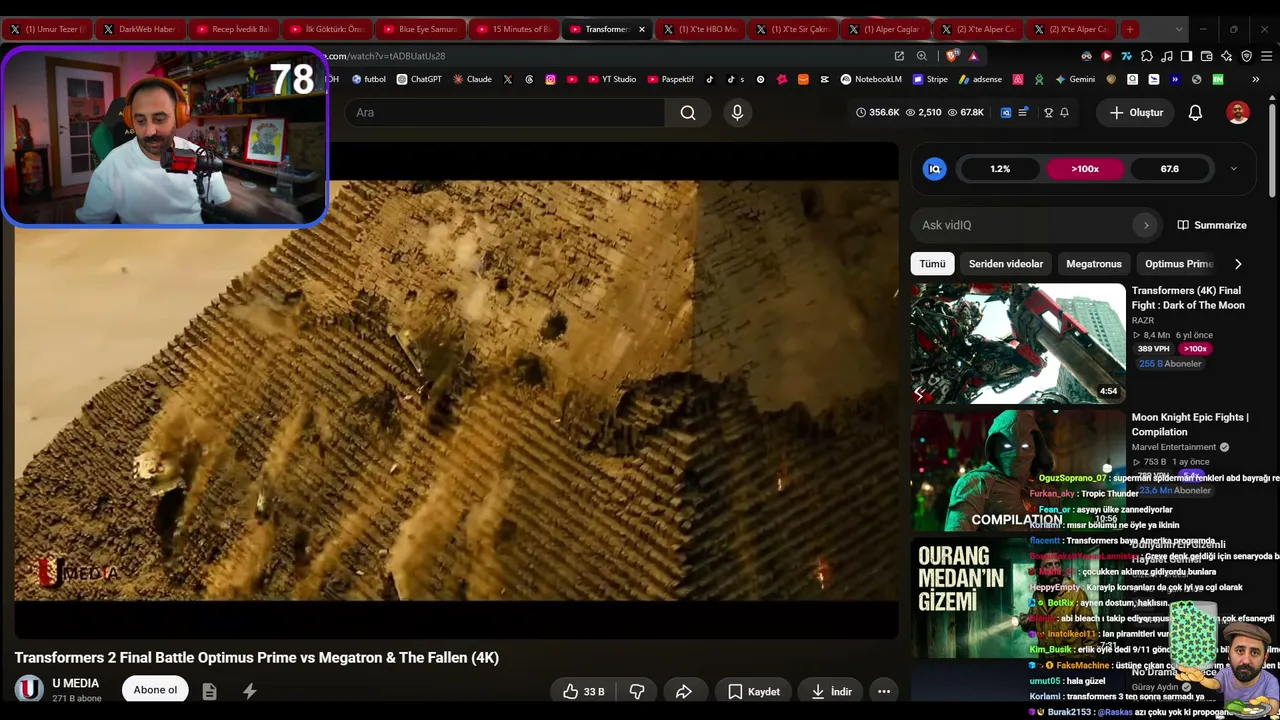Click the Brave Shields lion icon
Screen dimensions: 1280x720
pyautogui.click(x=951, y=56)
